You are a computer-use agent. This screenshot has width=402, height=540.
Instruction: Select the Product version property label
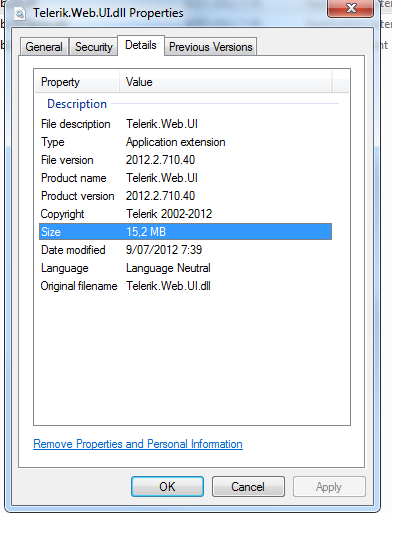(78, 196)
